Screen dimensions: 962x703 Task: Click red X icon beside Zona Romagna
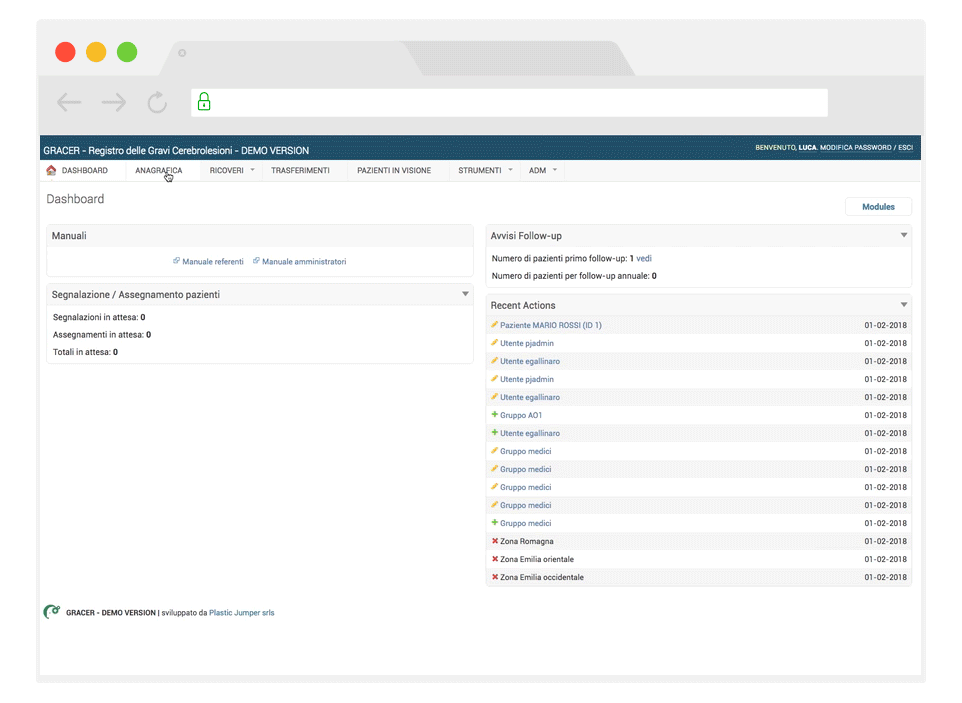pyautogui.click(x=494, y=541)
